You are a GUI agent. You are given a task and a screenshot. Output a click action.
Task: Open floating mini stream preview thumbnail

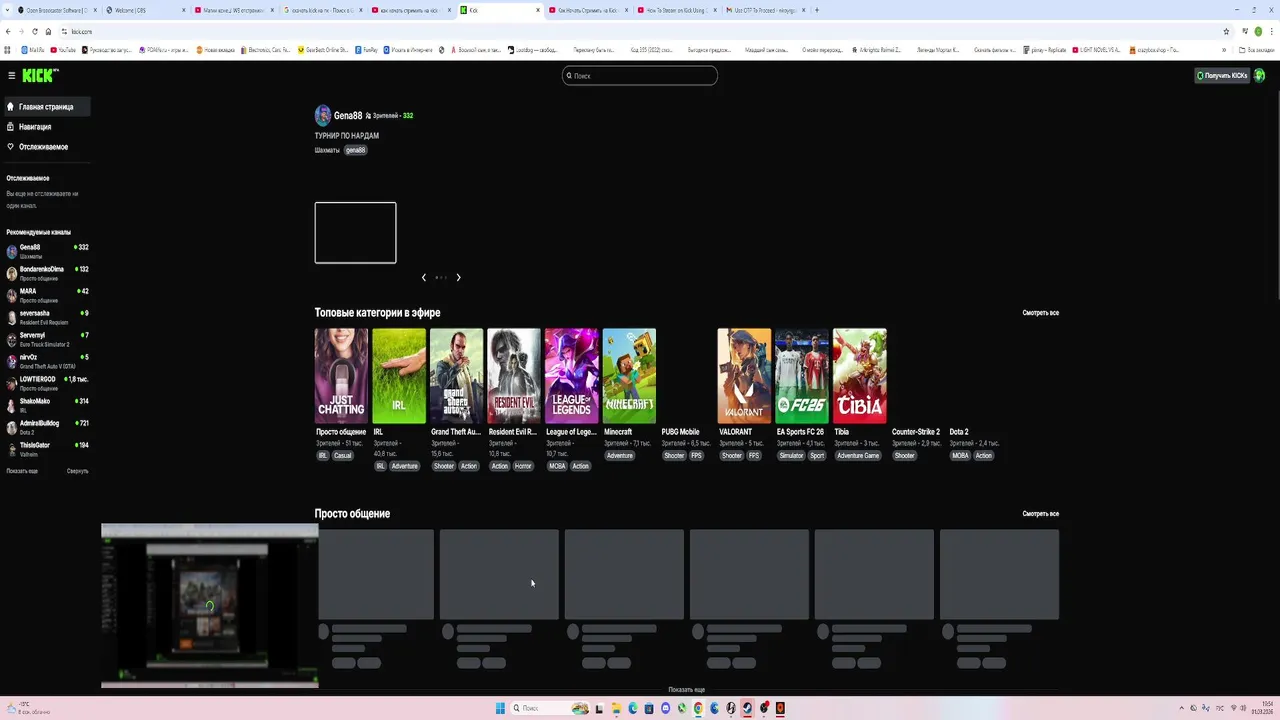pos(210,606)
